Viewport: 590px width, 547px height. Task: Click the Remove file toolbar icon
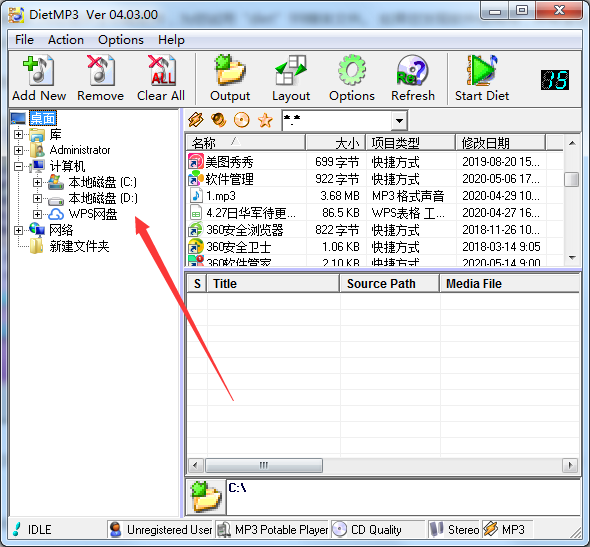(x=100, y=71)
